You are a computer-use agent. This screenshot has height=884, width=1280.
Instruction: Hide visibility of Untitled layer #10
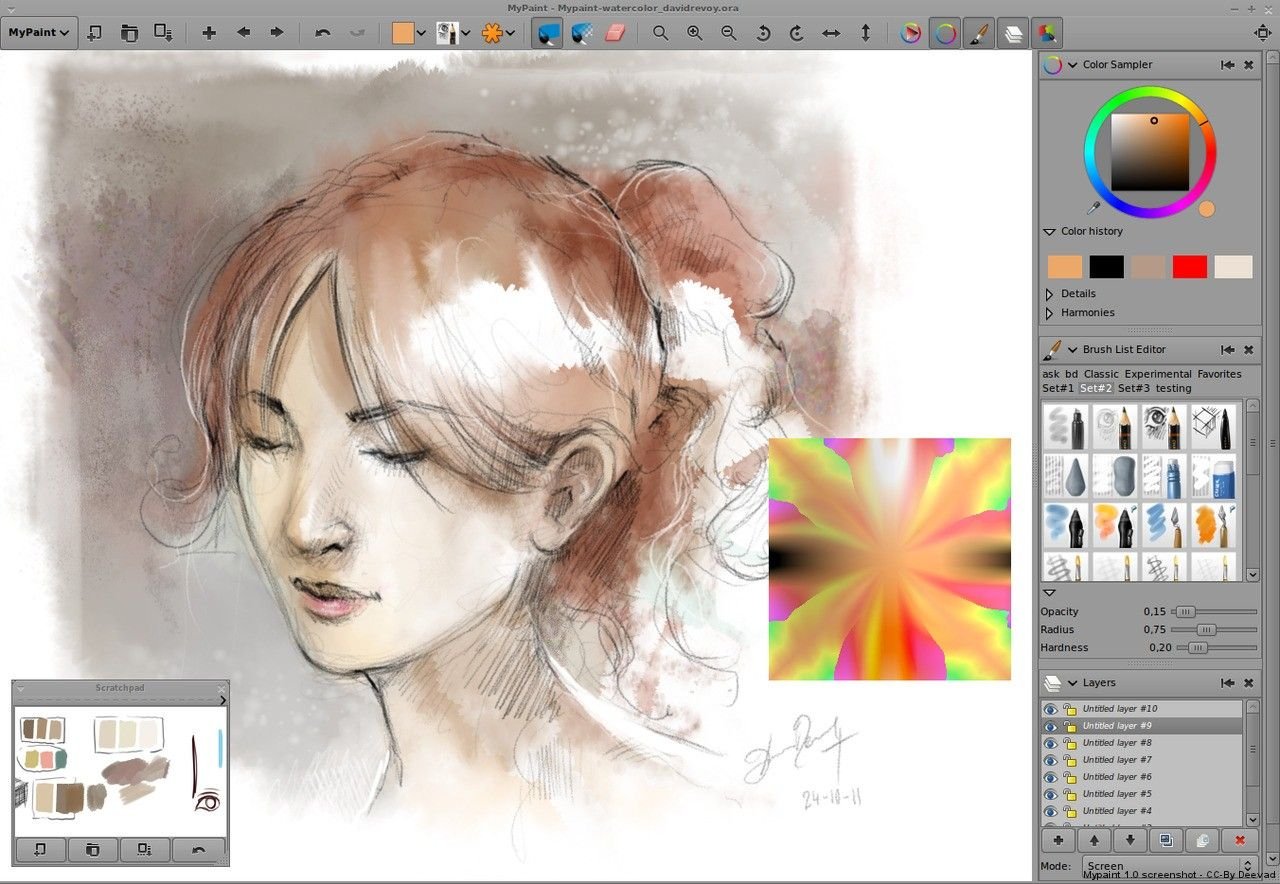[x=1052, y=708]
